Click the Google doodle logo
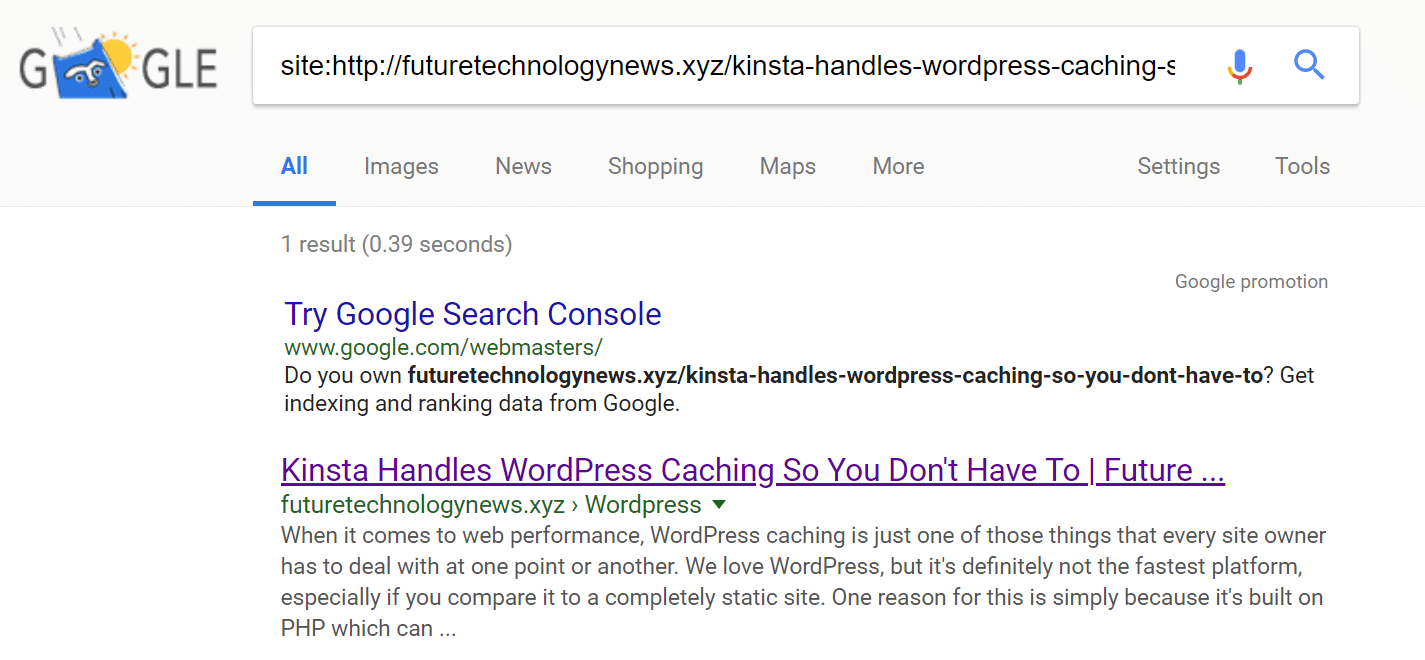Screen dimensions: 1425x660 [117, 65]
